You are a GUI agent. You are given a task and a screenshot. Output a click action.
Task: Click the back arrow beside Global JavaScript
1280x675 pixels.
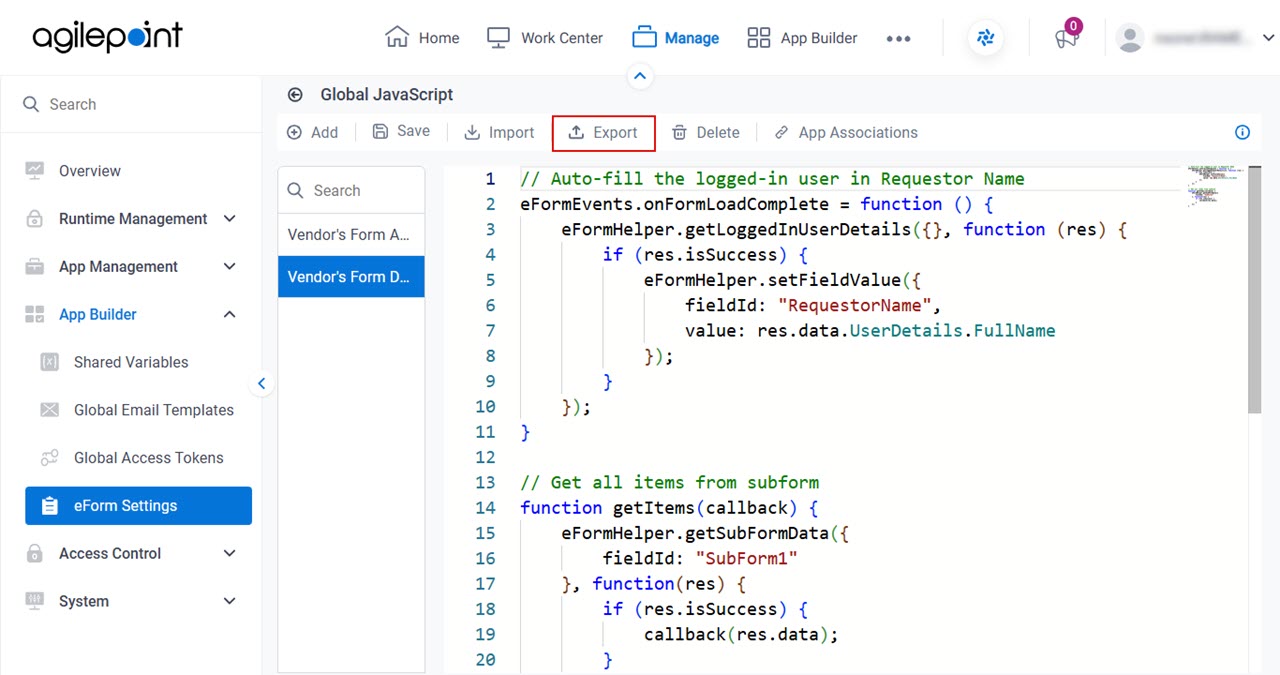click(x=295, y=95)
